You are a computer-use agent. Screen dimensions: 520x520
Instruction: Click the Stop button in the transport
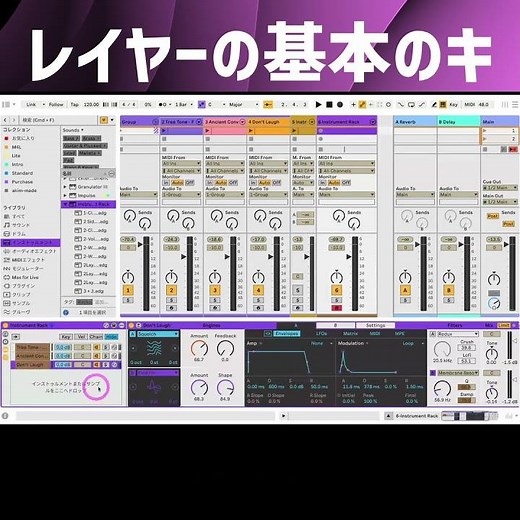(x=329, y=105)
